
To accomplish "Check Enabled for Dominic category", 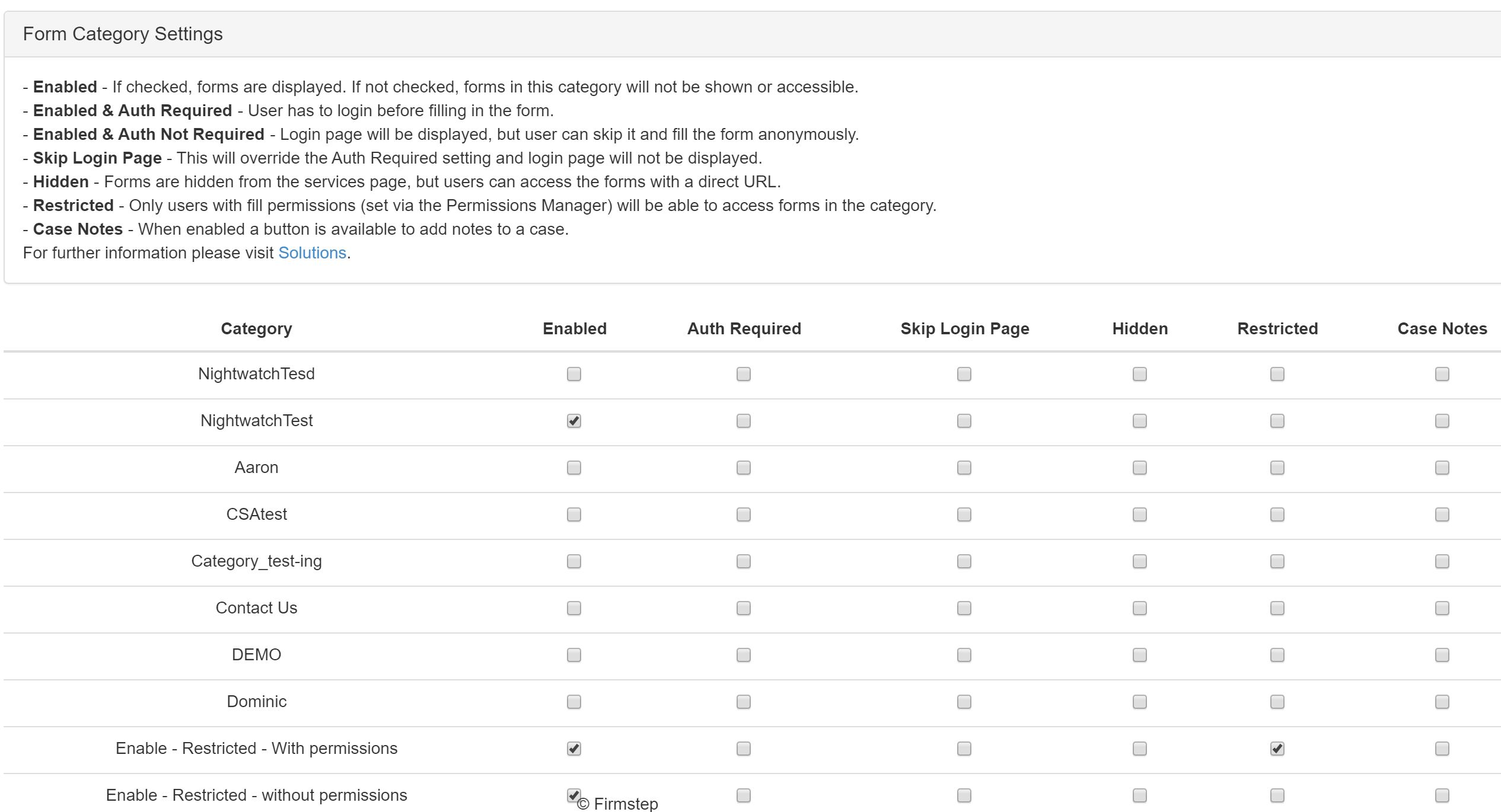I will (573, 702).
